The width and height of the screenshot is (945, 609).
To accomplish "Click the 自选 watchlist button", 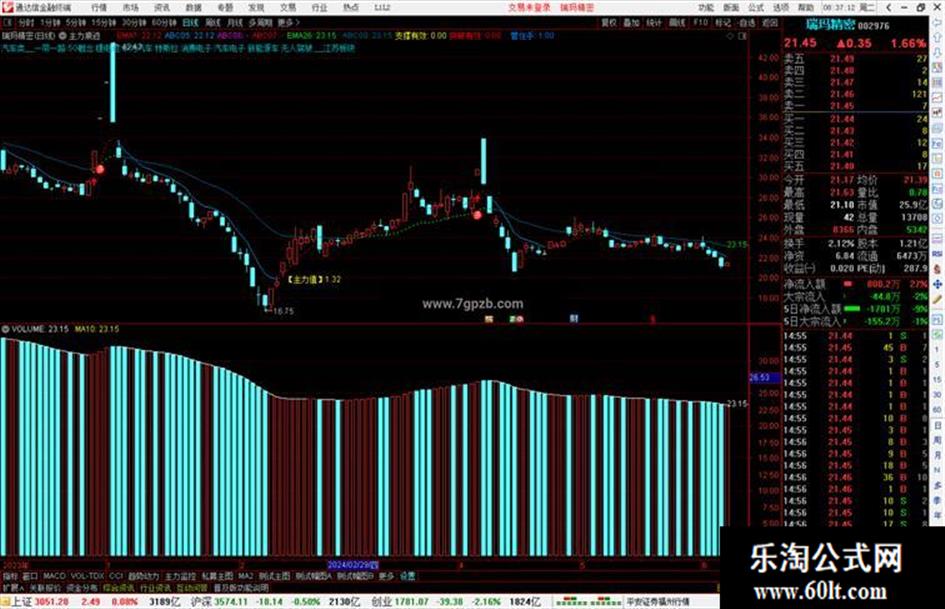I will coord(746,23).
